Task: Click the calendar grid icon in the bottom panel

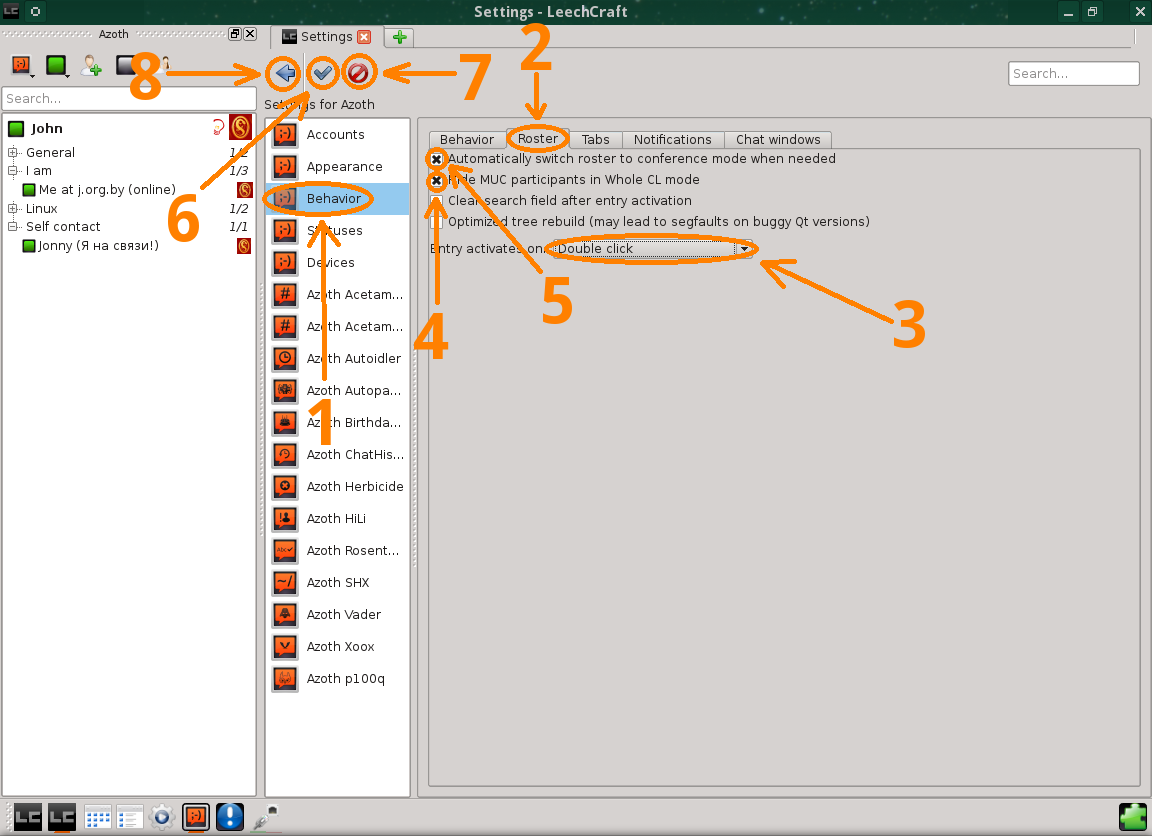Action: click(97, 817)
